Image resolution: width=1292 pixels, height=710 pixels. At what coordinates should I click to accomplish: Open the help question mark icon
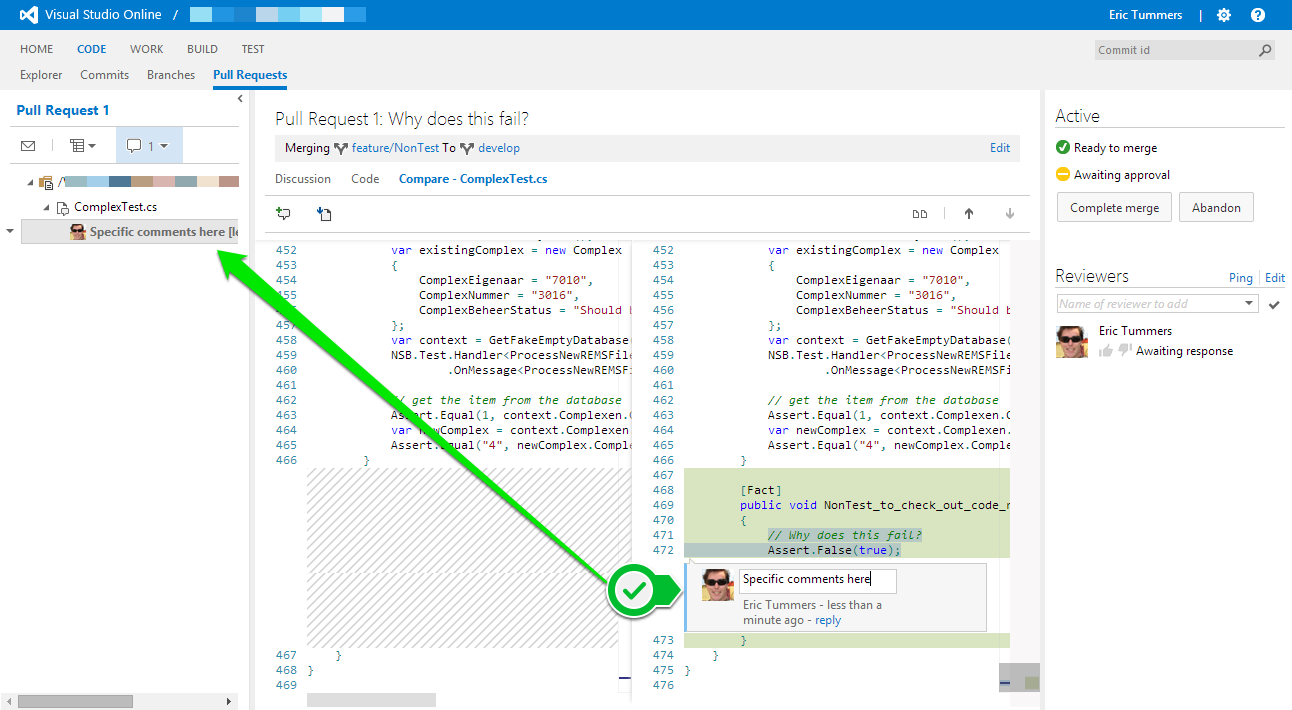pyautogui.click(x=1258, y=15)
